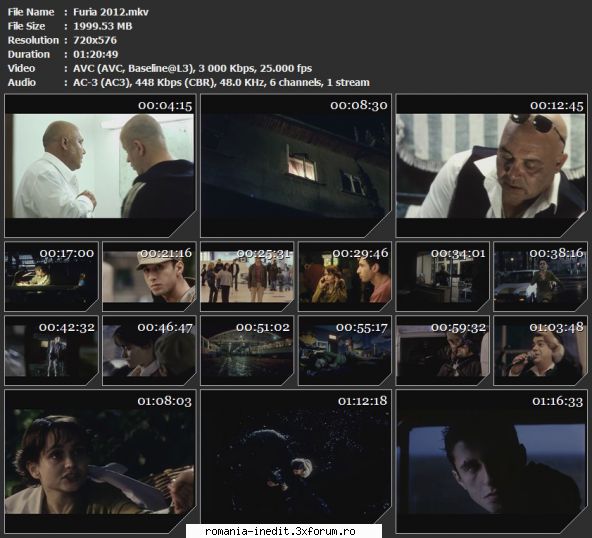Click the file size '1999.53 MB'
The image size is (592, 538).
pyautogui.click(x=103, y=26)
